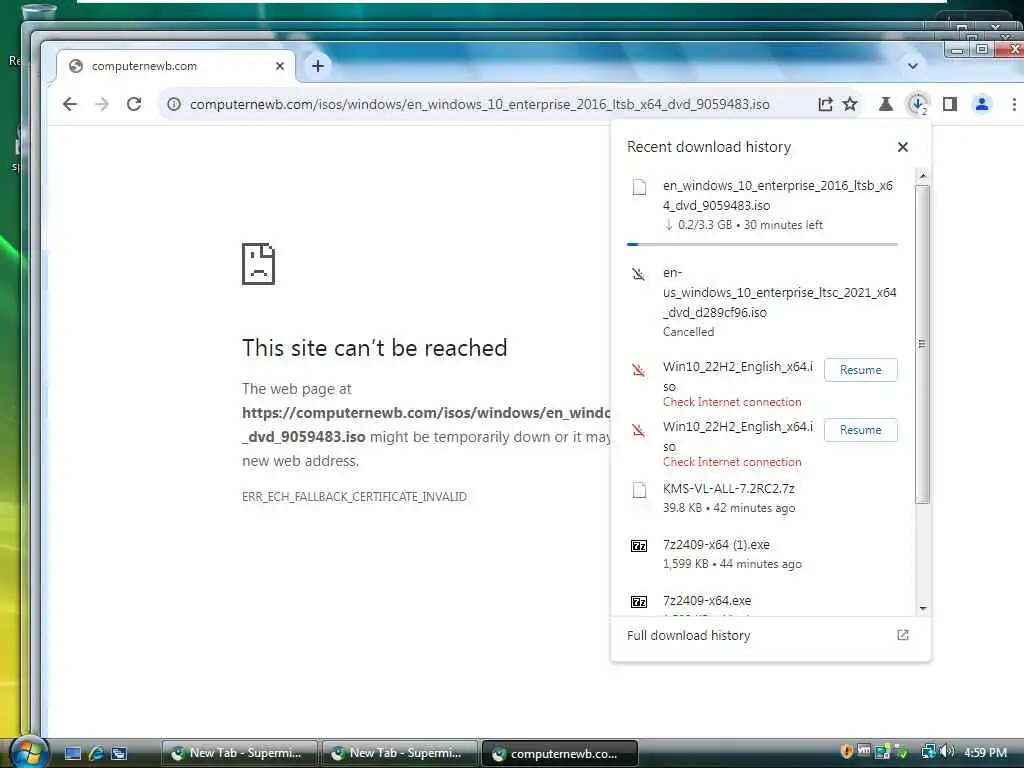The width and height of the screenshot is (1024, 768).
Task: Open 7z2409-x64 (1).exe download
Action: coord(762,554)
